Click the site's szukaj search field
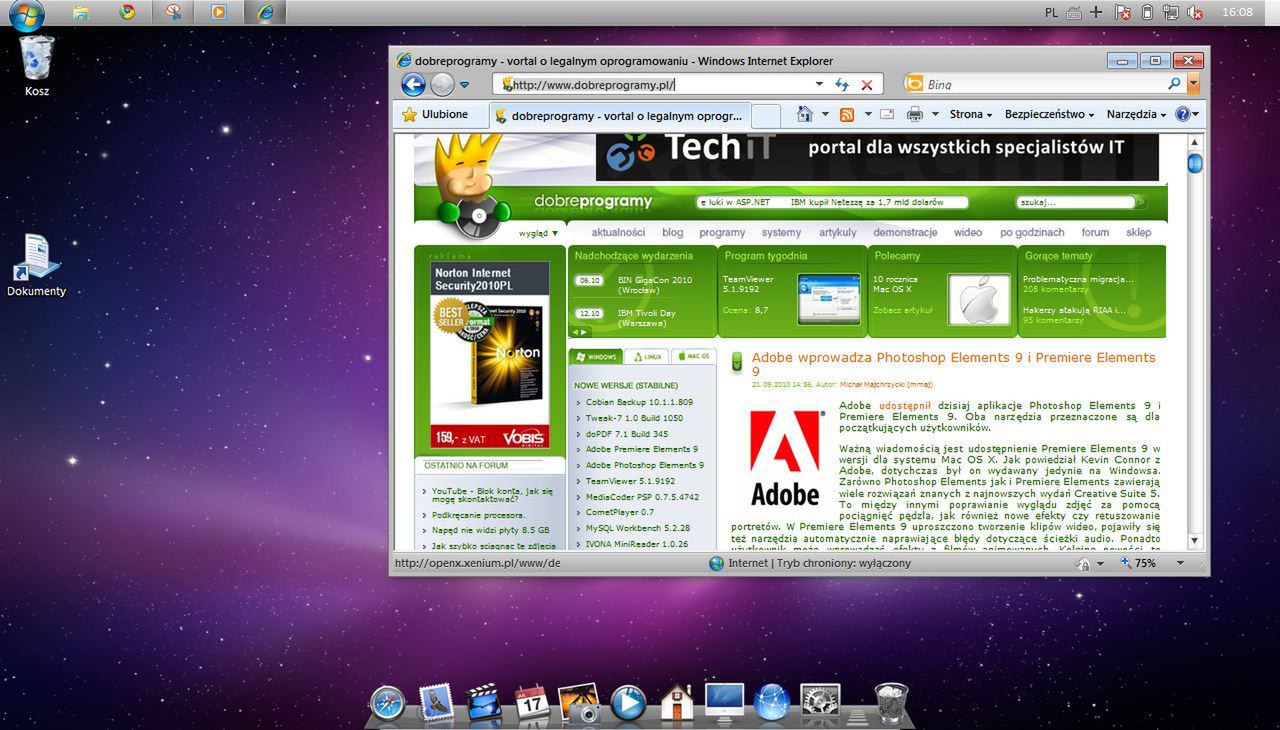This screenshot has width=1280, height=730. point(1076,202)
